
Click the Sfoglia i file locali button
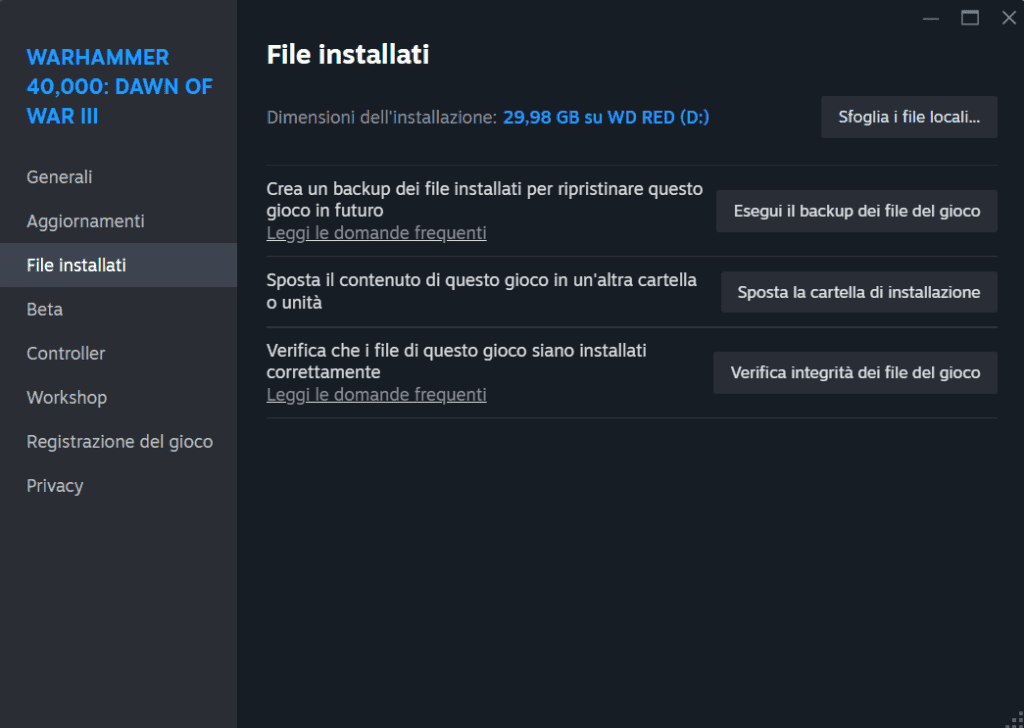tap(909, 117)
